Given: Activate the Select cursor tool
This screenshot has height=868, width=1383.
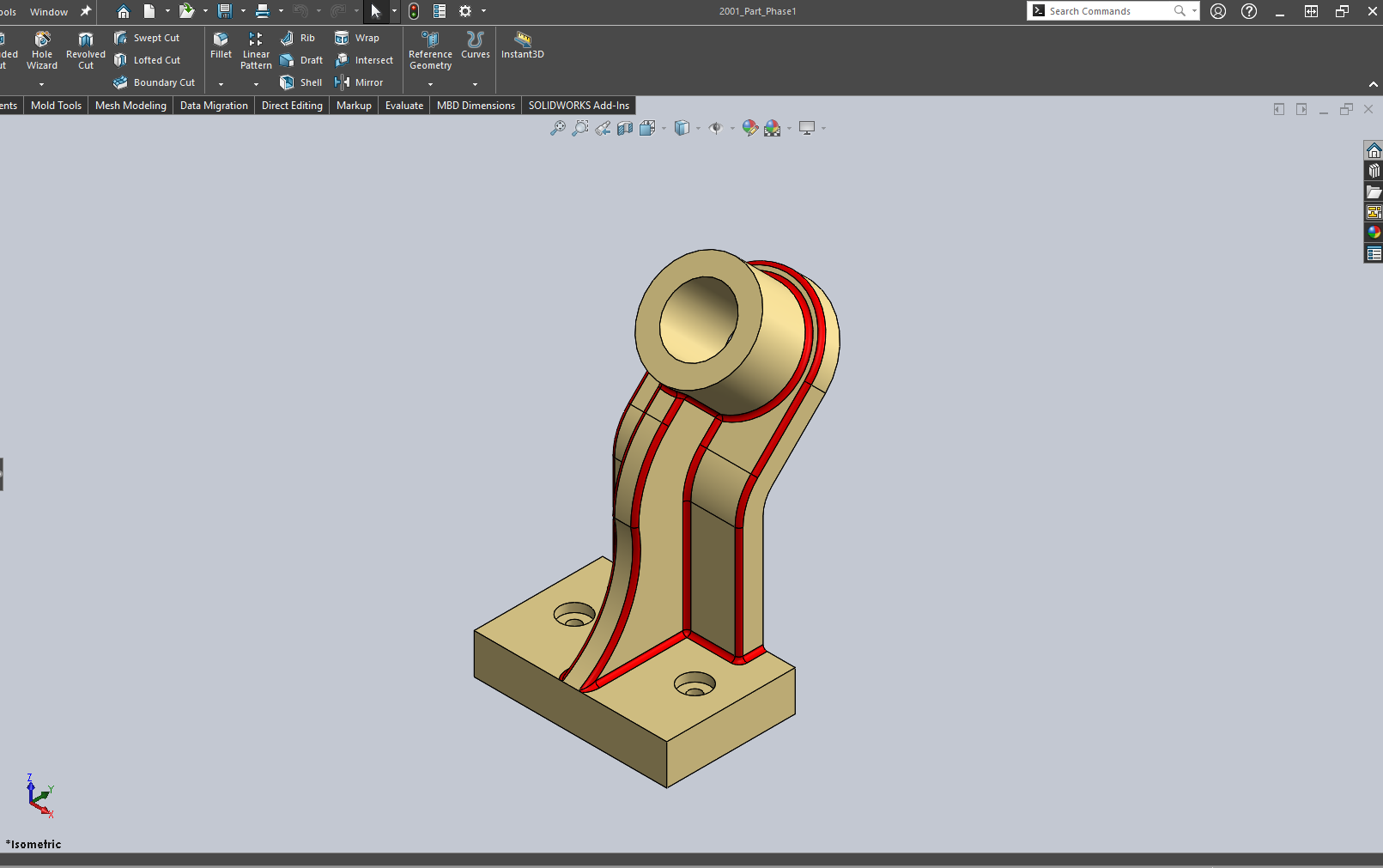Looking at the screenshot, I should 375,11.
